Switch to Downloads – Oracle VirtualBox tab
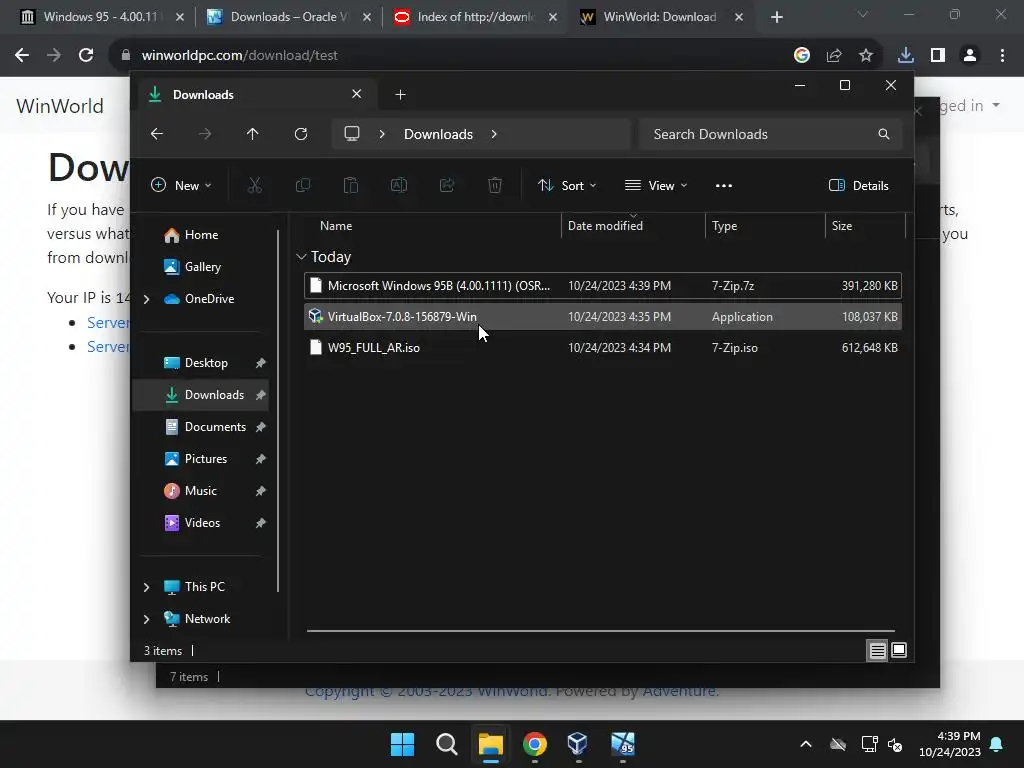 [x=288, y=17]
